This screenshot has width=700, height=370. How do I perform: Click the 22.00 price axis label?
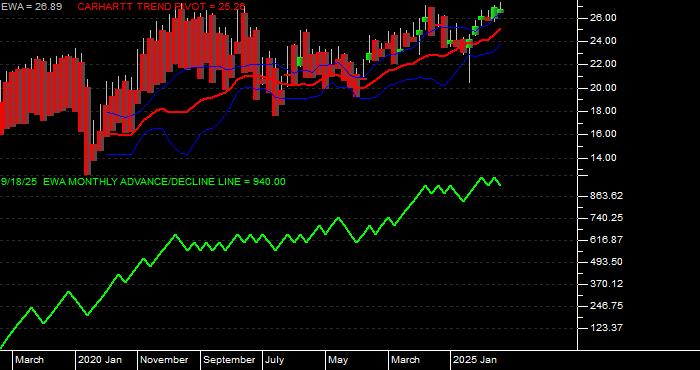point(604,64)
